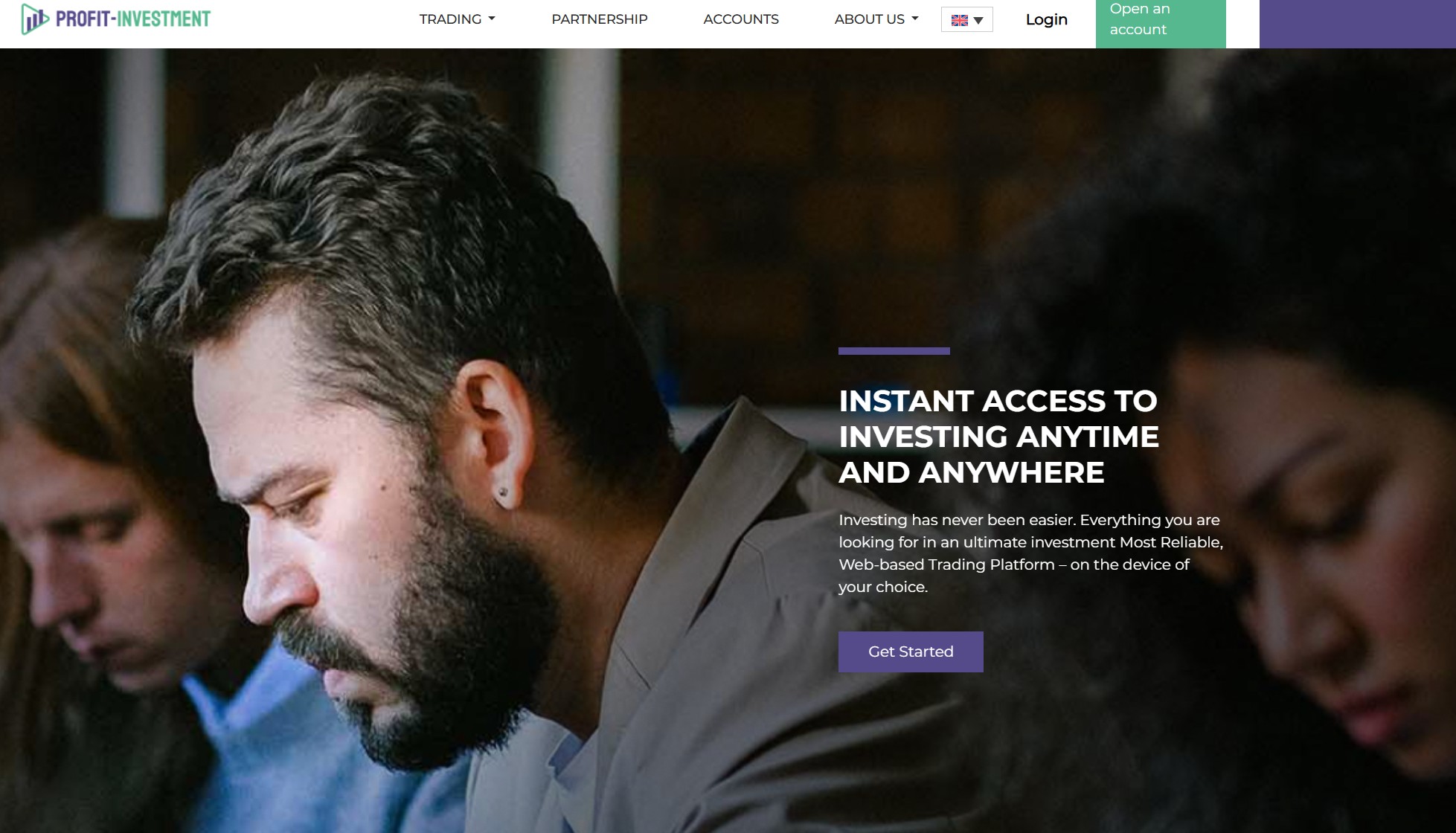This screenshot has height=833, width=1456.
Task: Click the purple accent bar above the headline
Action: (894, 351)
